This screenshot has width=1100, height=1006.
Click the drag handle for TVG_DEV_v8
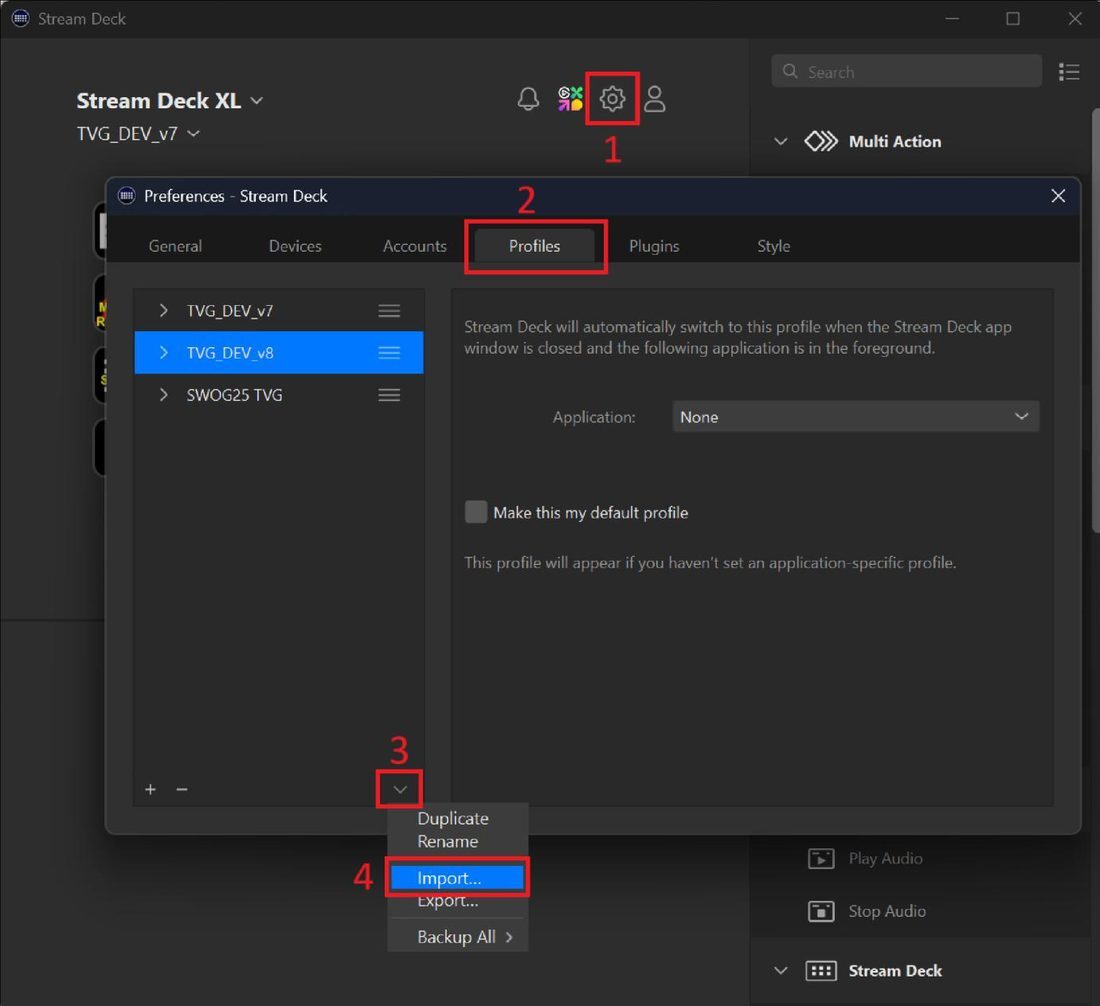click(389, 353)
